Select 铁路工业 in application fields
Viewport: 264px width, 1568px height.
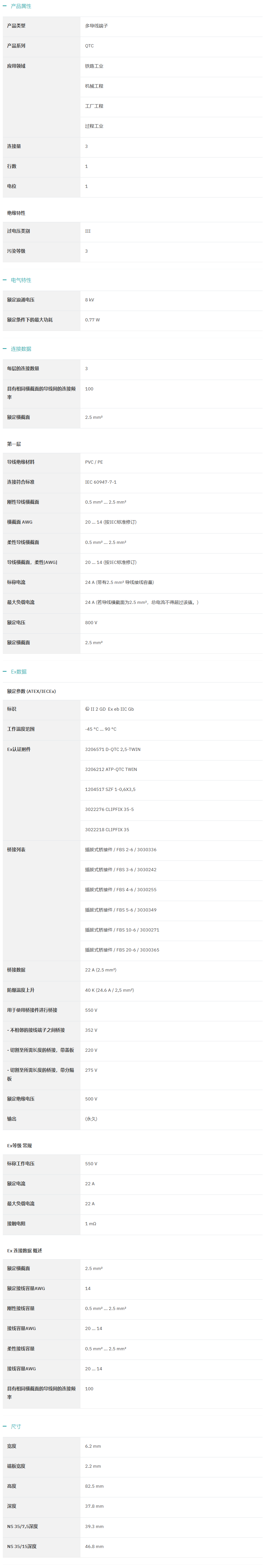click(x=94, y=66)
